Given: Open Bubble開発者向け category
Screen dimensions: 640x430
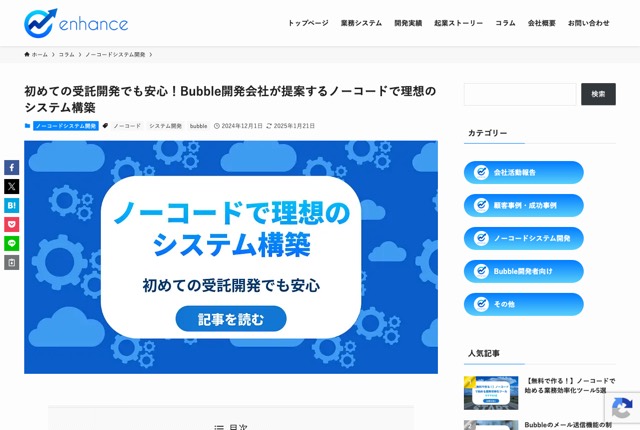Looking at the screenshot, I should pyautogui.click(x=524, y=271).
